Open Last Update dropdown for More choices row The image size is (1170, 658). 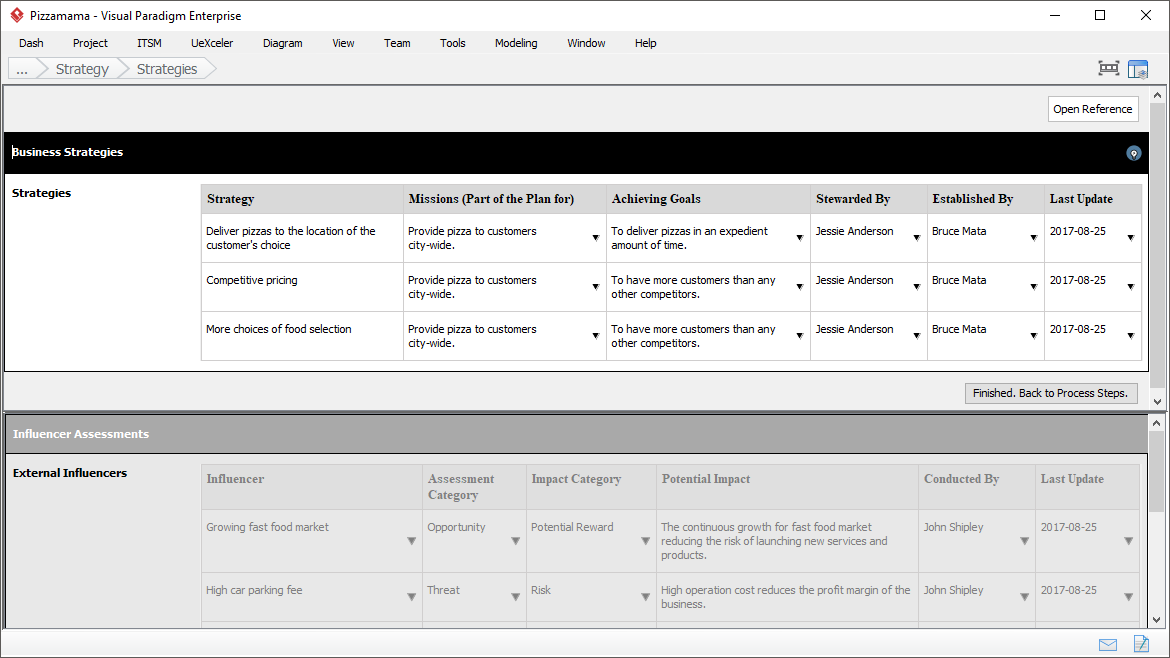(1130, 336)
